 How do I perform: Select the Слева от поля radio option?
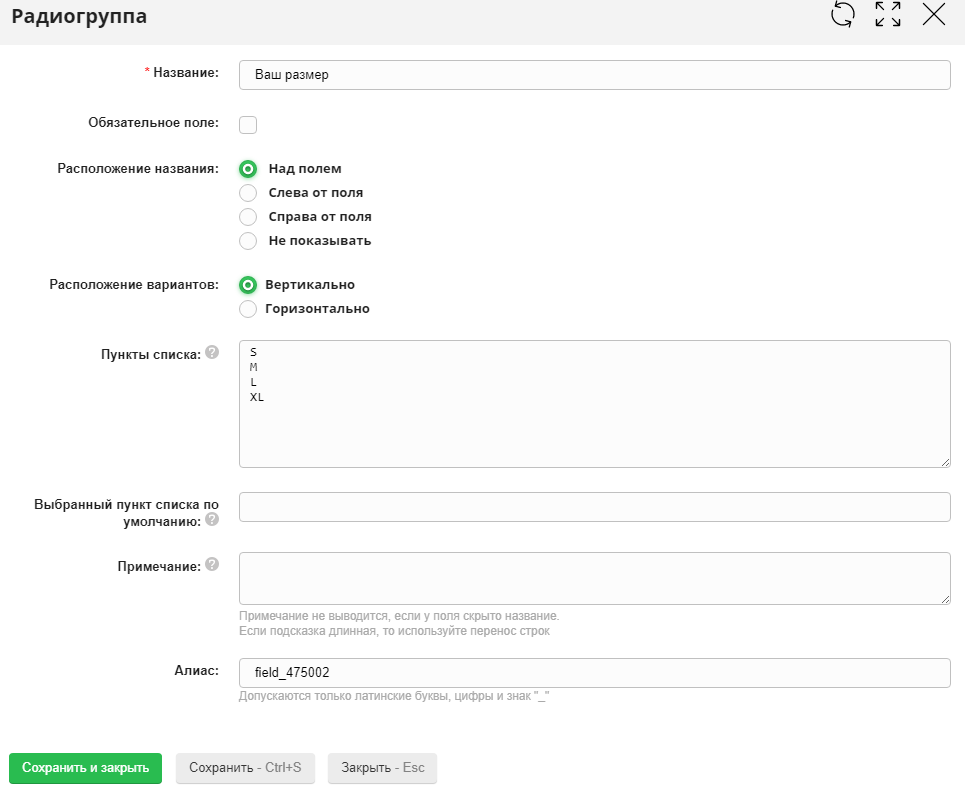coord(249,193)
